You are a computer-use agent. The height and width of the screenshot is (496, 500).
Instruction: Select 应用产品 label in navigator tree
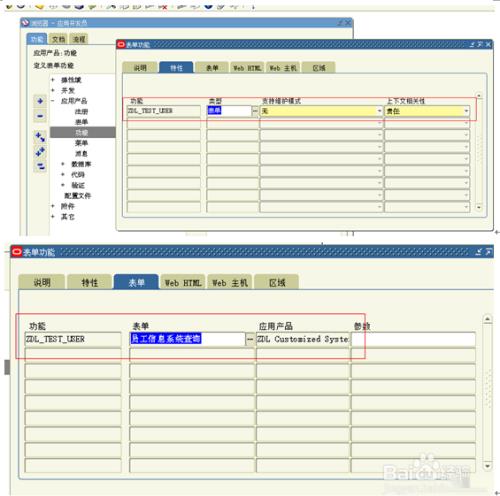[x=74, y=101]
